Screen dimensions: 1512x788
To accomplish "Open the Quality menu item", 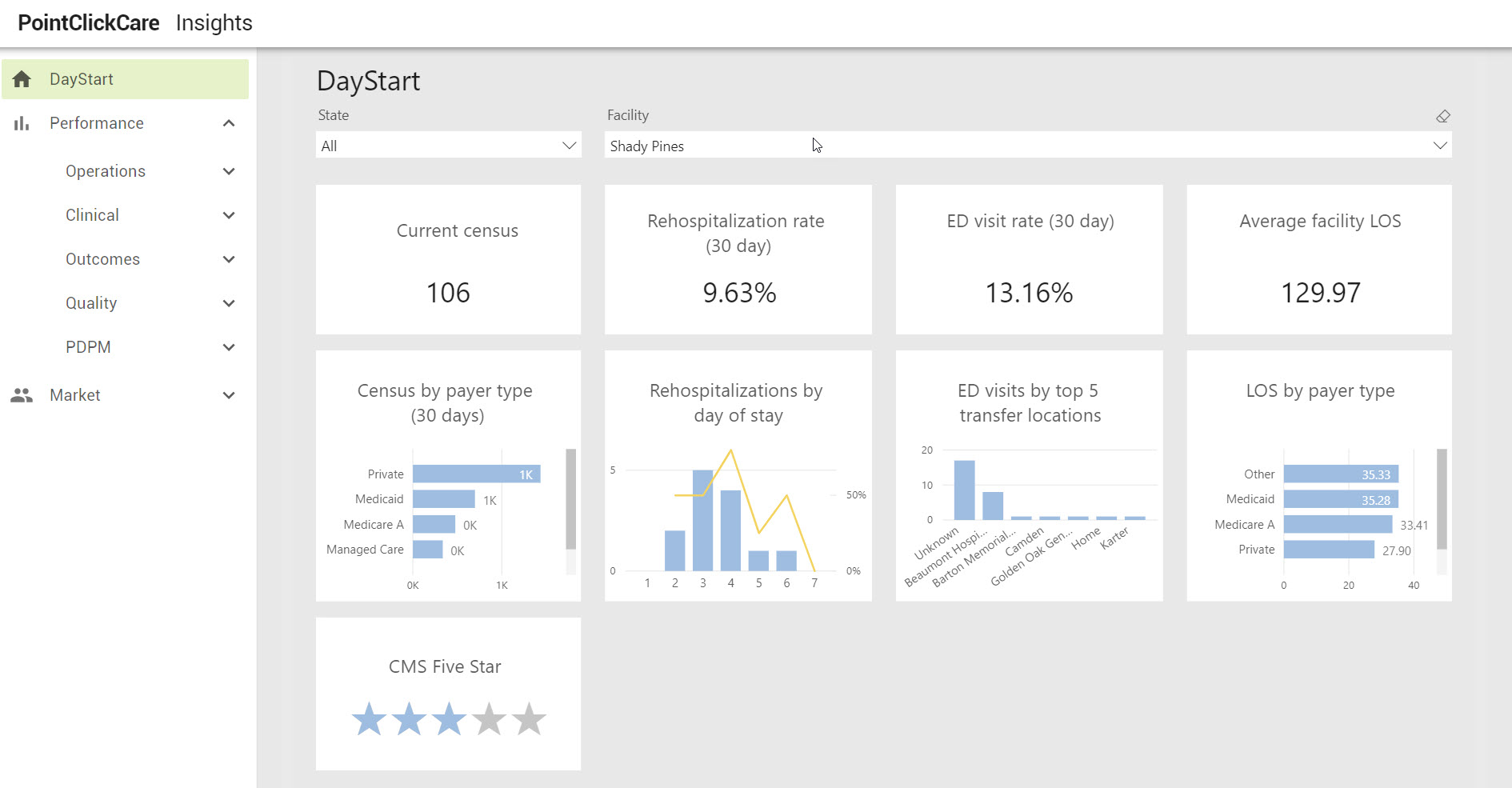I will click(91, 303).
